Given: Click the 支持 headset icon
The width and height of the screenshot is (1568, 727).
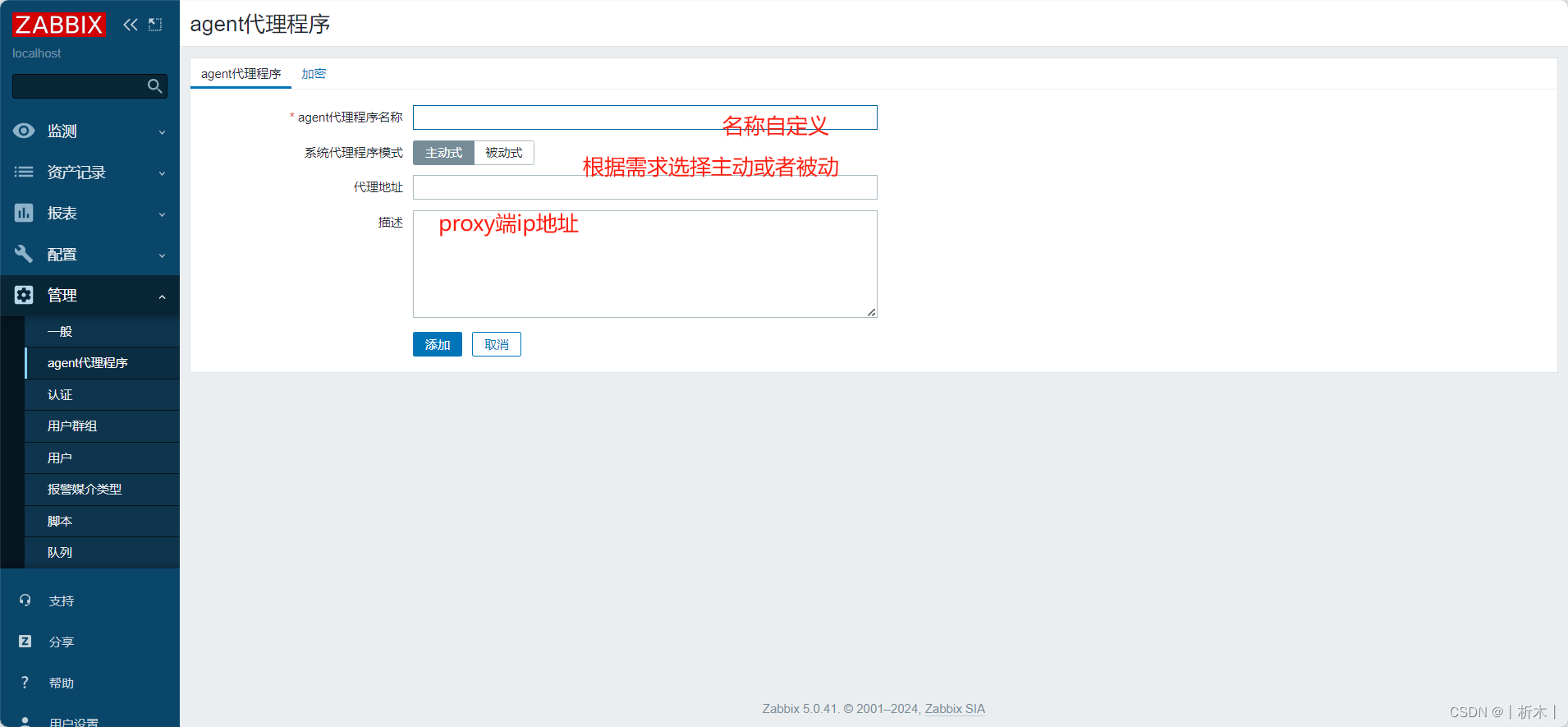Looking at the screenshot, I should click(25, 600).
